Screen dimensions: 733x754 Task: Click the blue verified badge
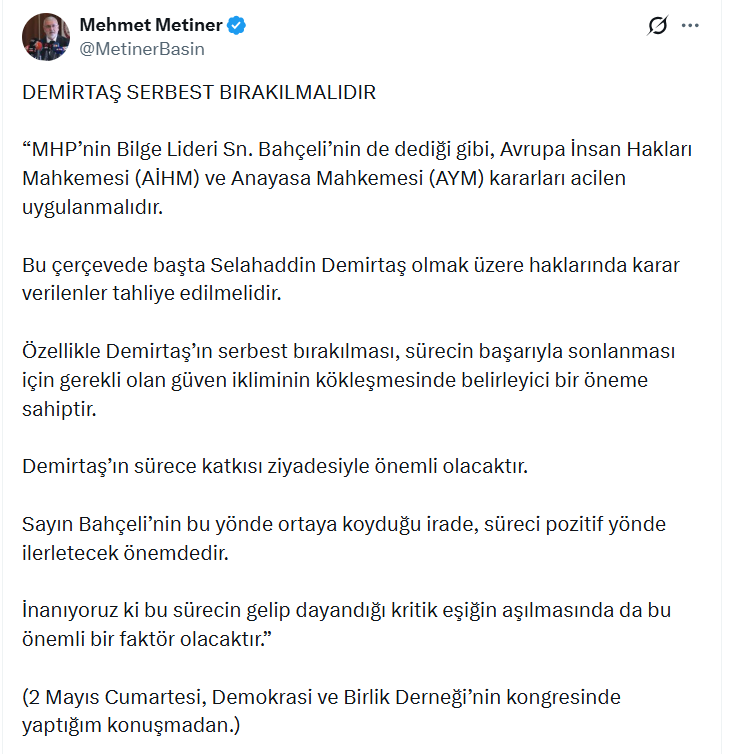point(236,25)
